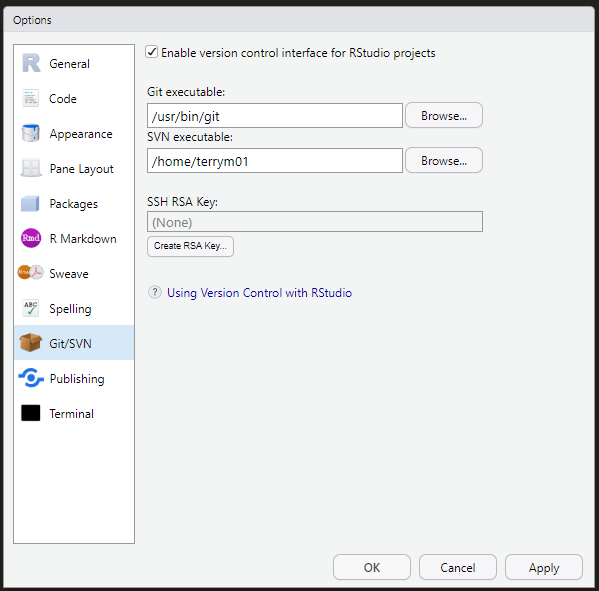Click the Git/SVN cardboard box icon
Image resolution: width=599 pixels, height=591 pixels.
coord(31,343)
